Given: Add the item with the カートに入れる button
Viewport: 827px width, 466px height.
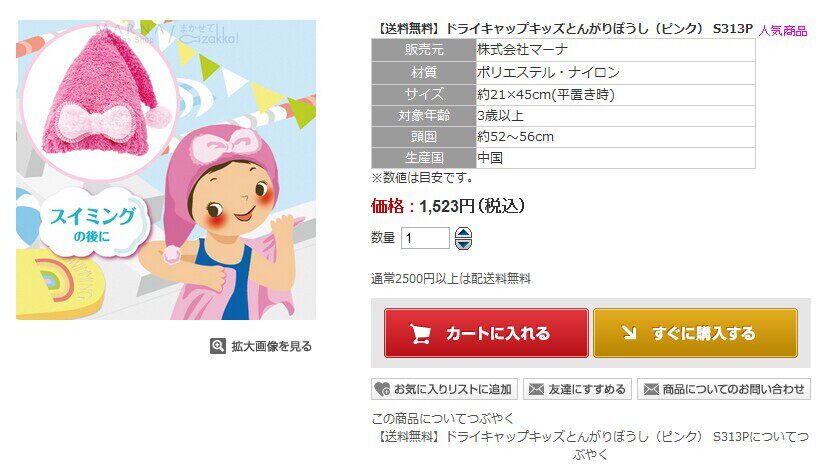Looking at the screenshot, I should (x=486, y=333).
